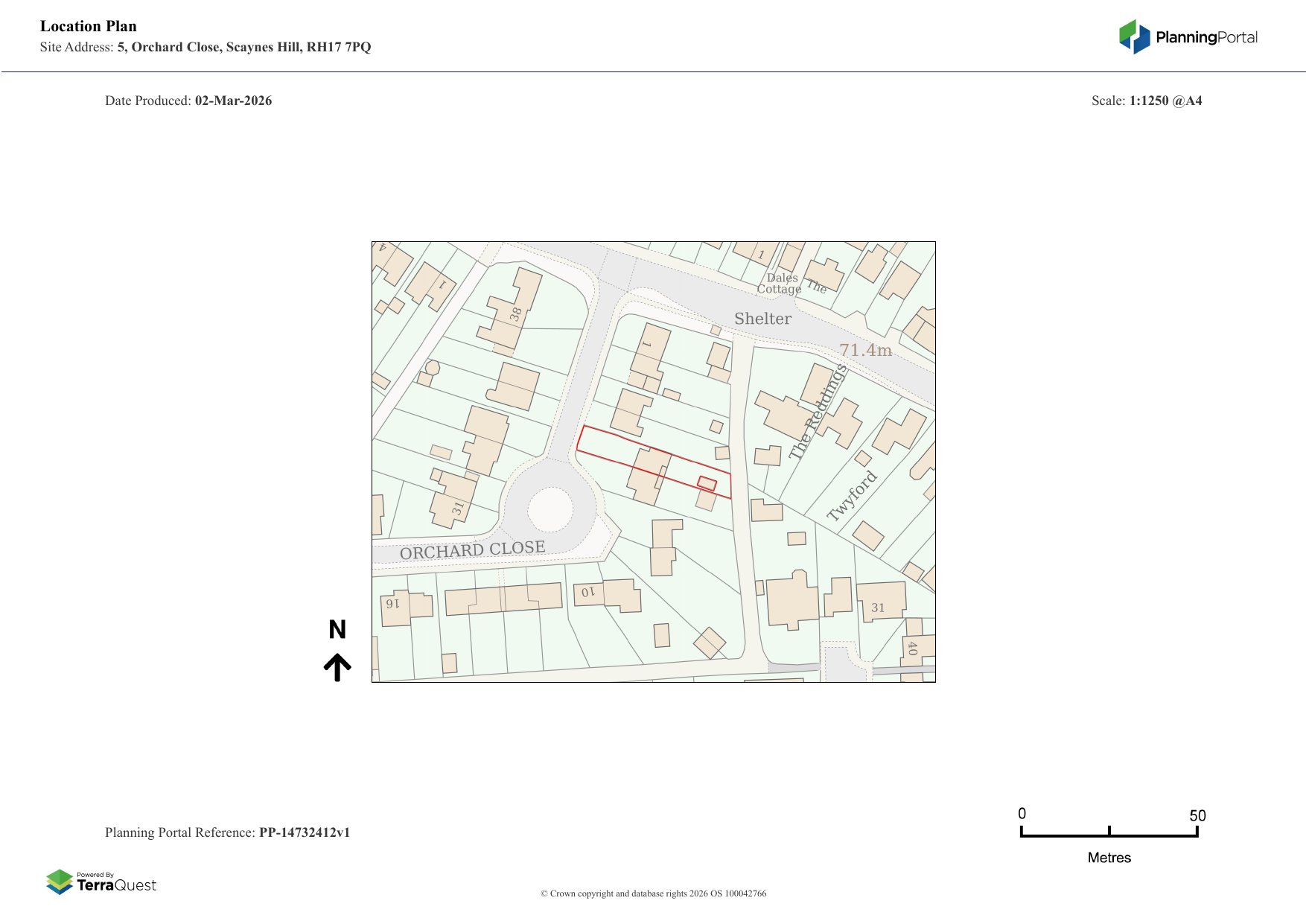Select the small red-outlined outbuilding on the site

707,484
